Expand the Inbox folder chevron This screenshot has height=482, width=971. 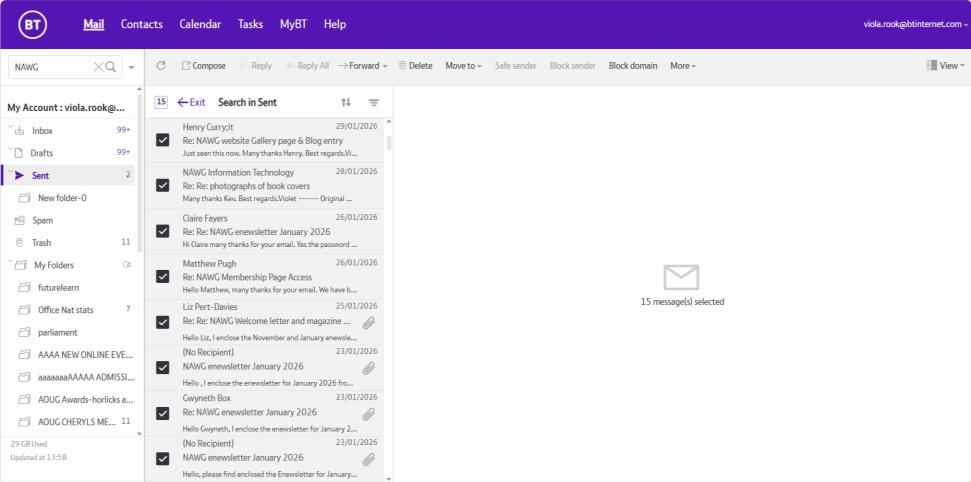tap(11, 128)
